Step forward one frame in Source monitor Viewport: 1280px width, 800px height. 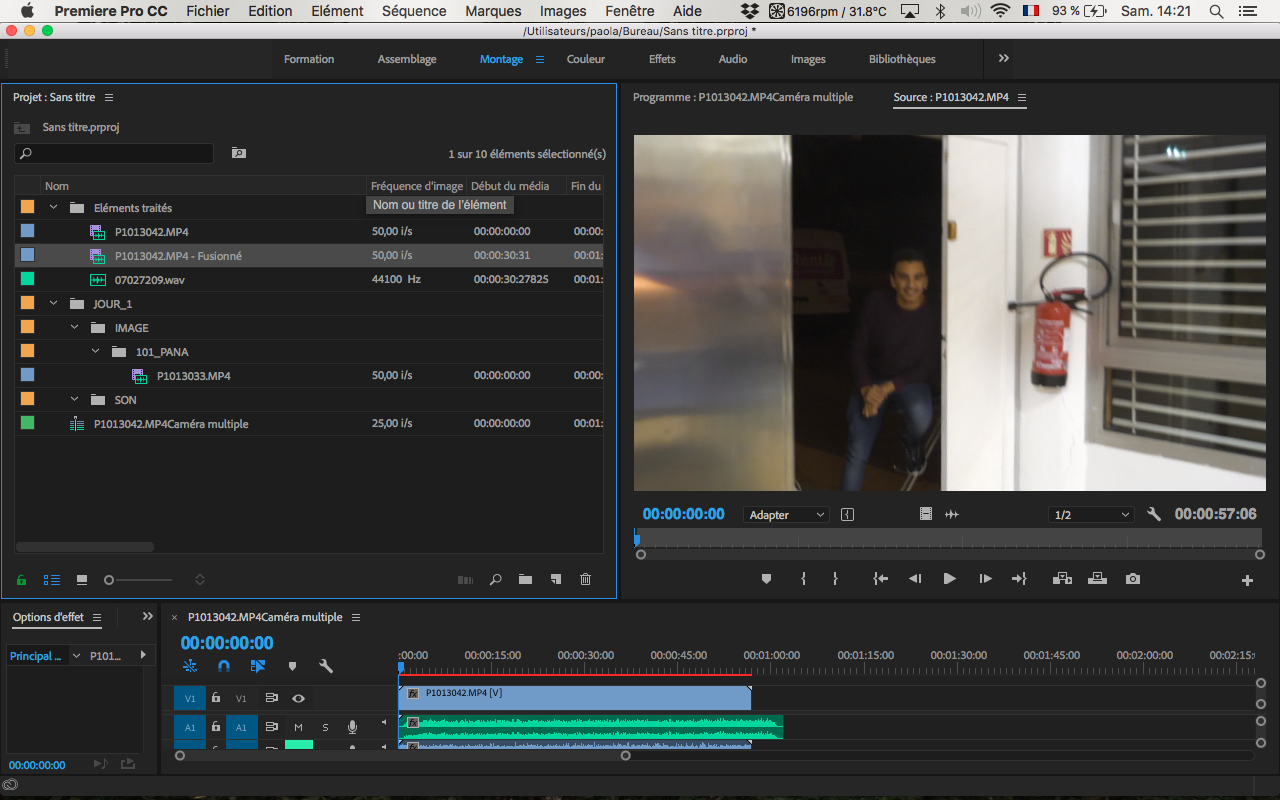point(985,579)
